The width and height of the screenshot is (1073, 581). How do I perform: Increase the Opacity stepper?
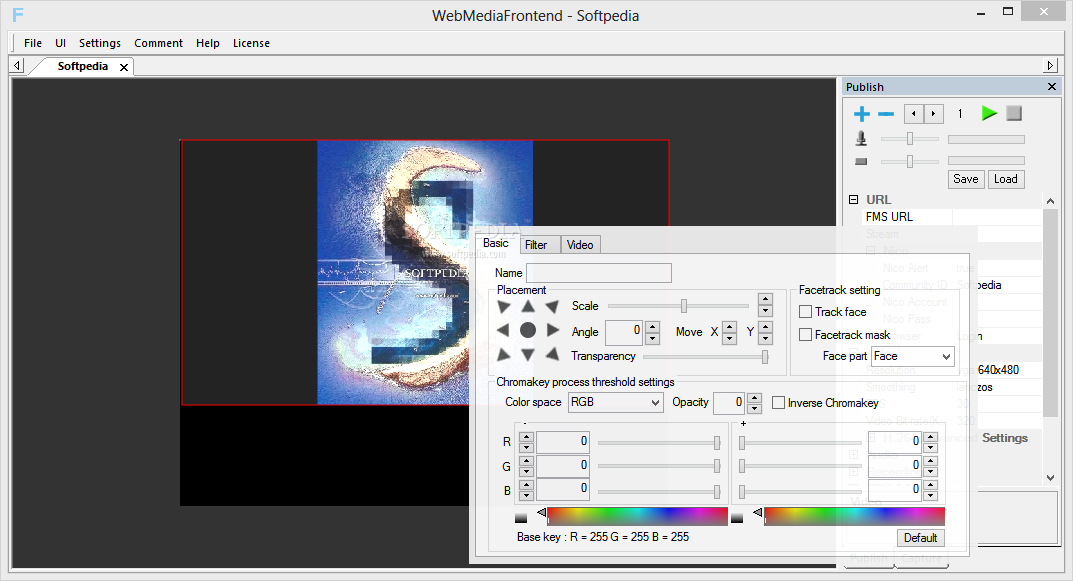click(x=754, y=398)
